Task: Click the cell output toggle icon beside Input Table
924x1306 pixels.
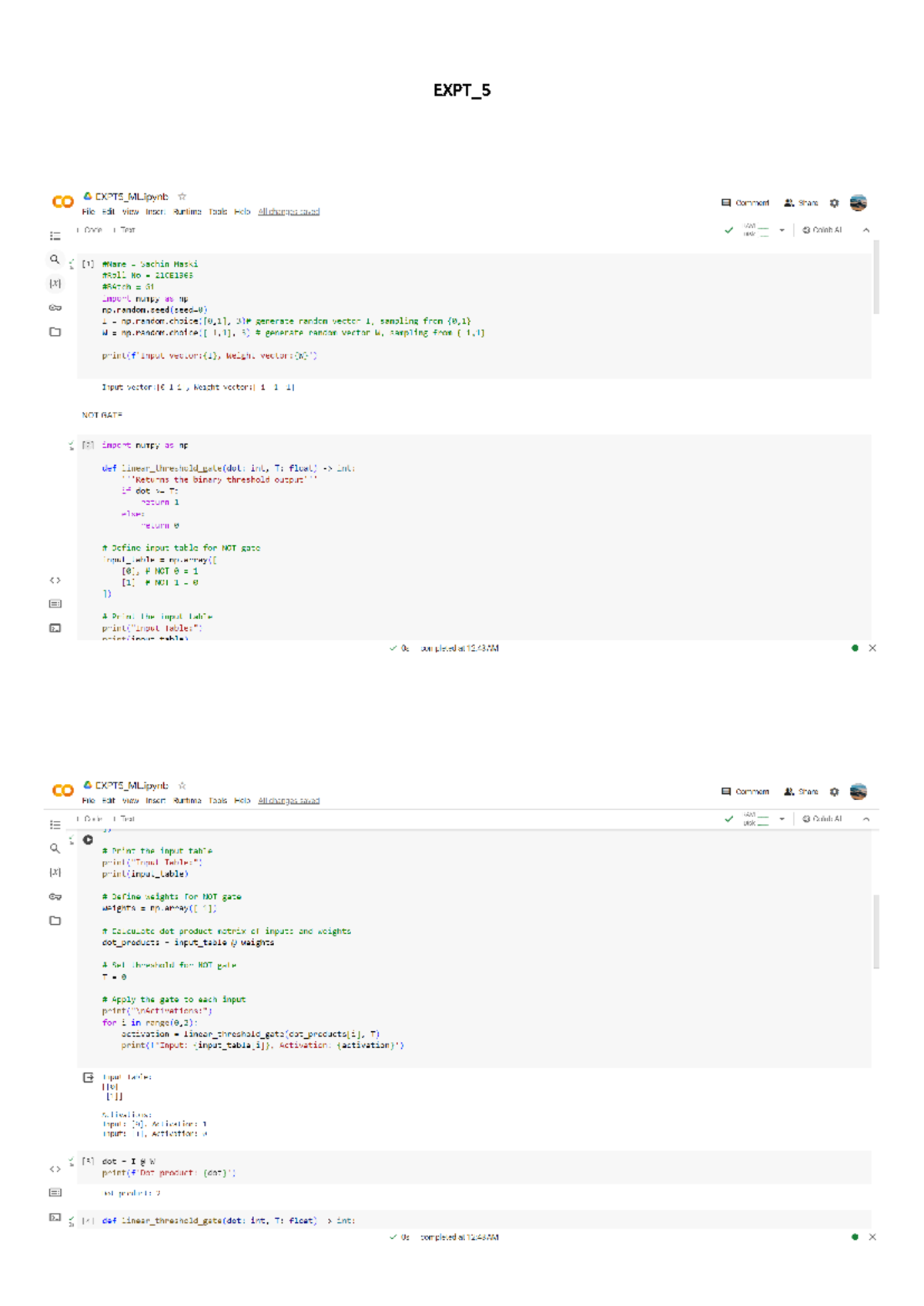Action: [x=88, y=1077]
